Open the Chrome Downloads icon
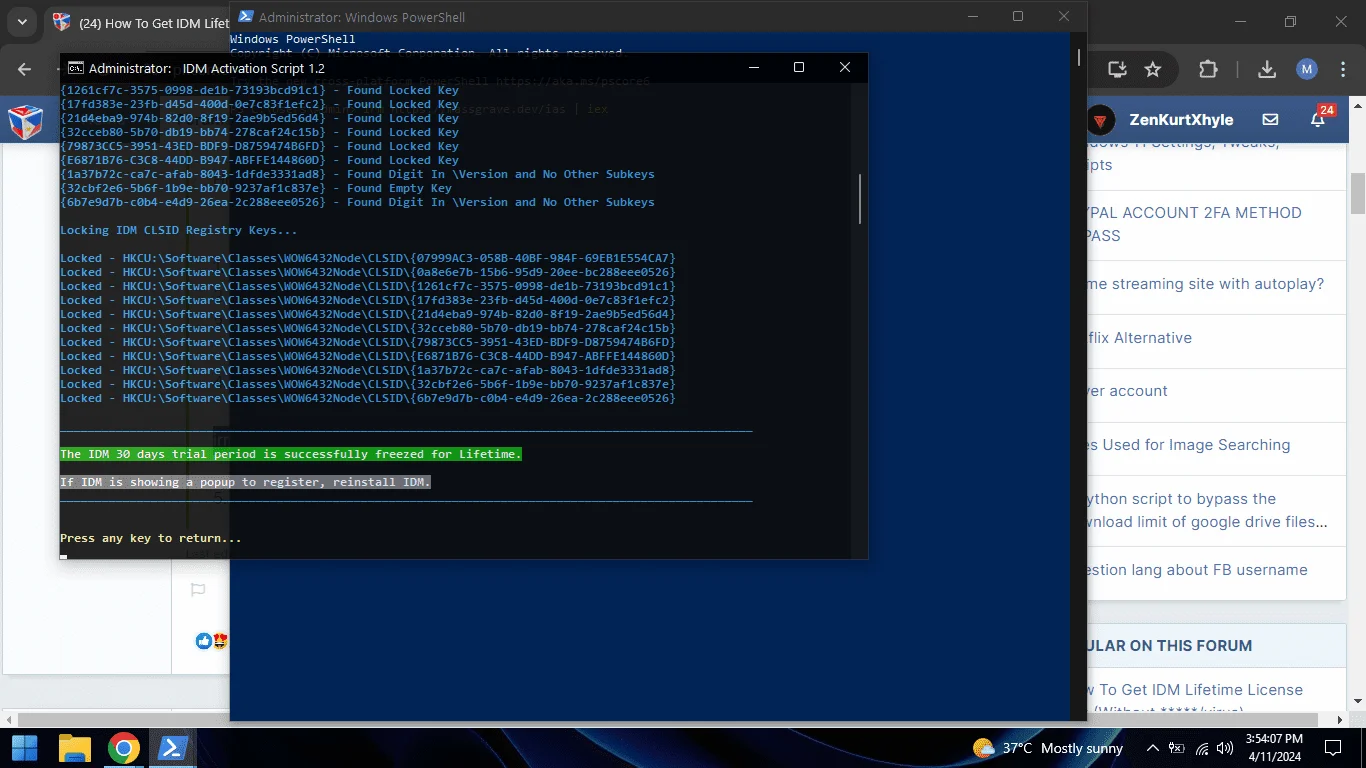Viewport: 1366px width, 768px height. 1266,69
